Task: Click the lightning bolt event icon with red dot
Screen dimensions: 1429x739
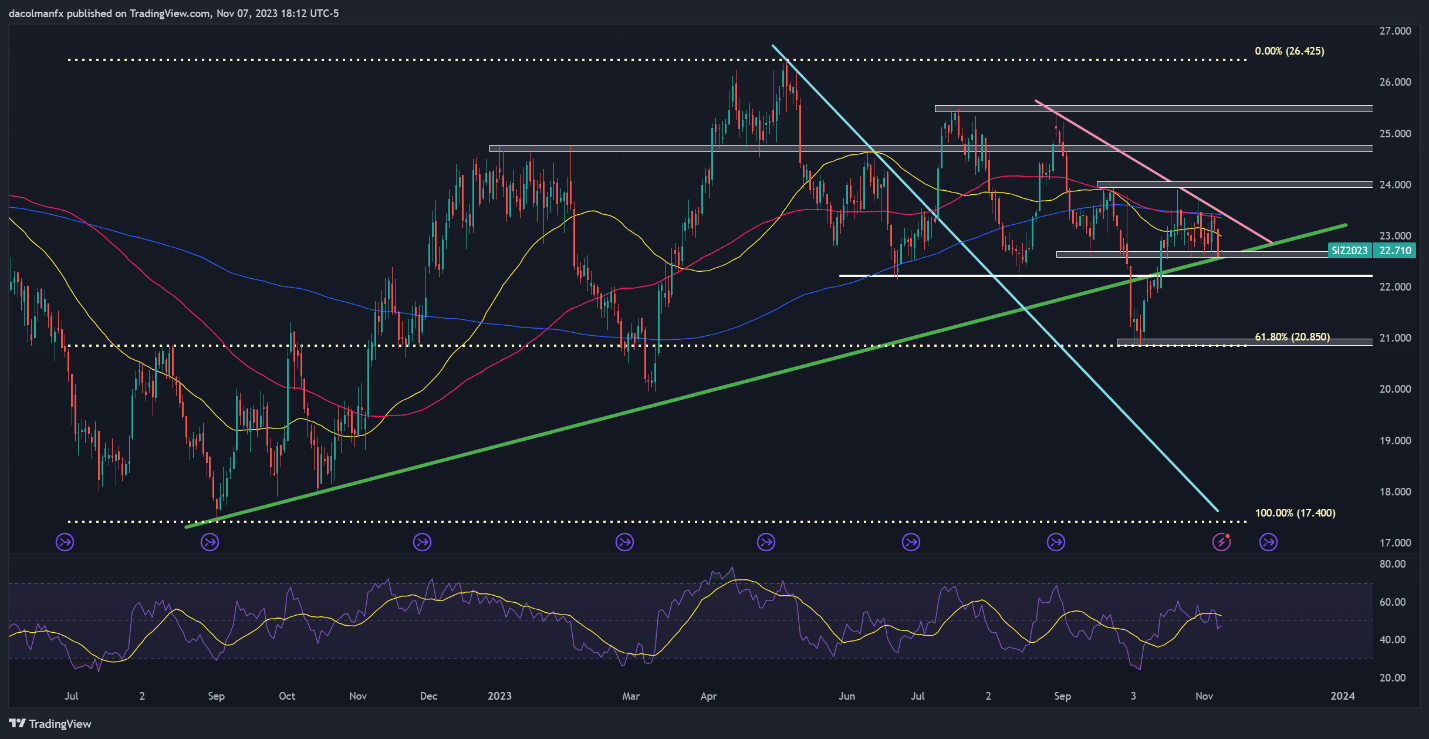Action: click(1221, 541)
